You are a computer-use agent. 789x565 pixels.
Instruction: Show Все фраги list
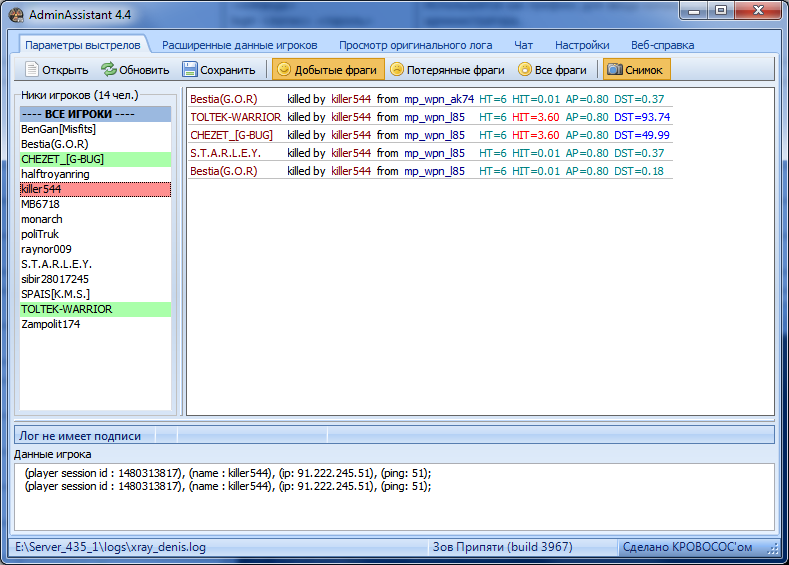(553, 69)
